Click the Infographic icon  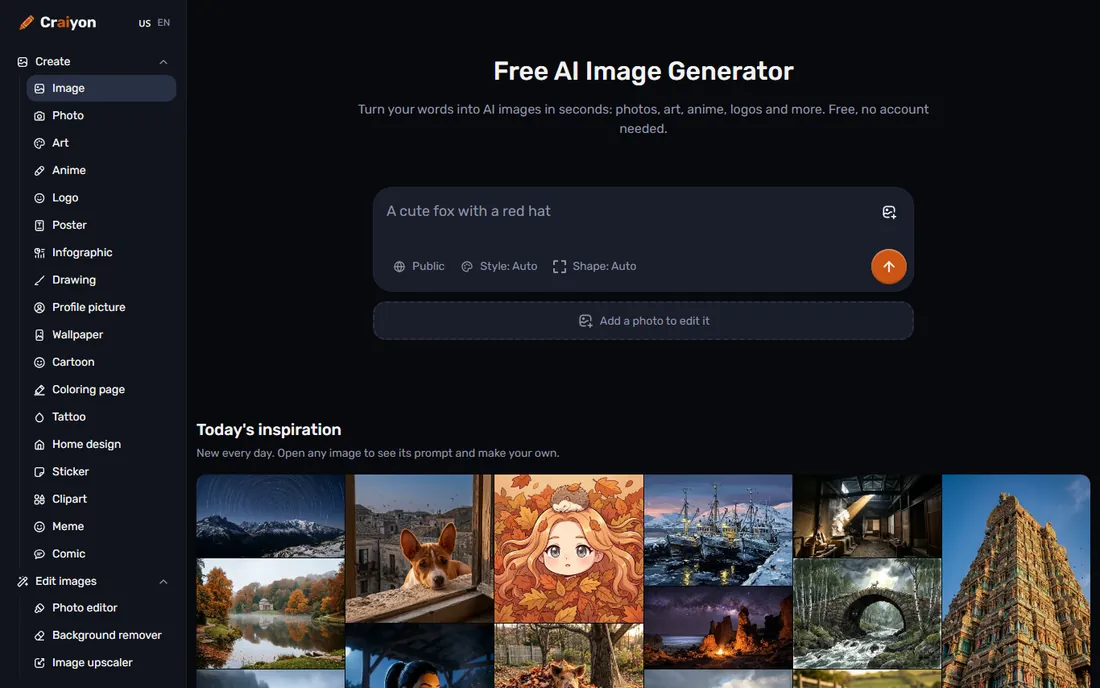(x=39, y=252)
